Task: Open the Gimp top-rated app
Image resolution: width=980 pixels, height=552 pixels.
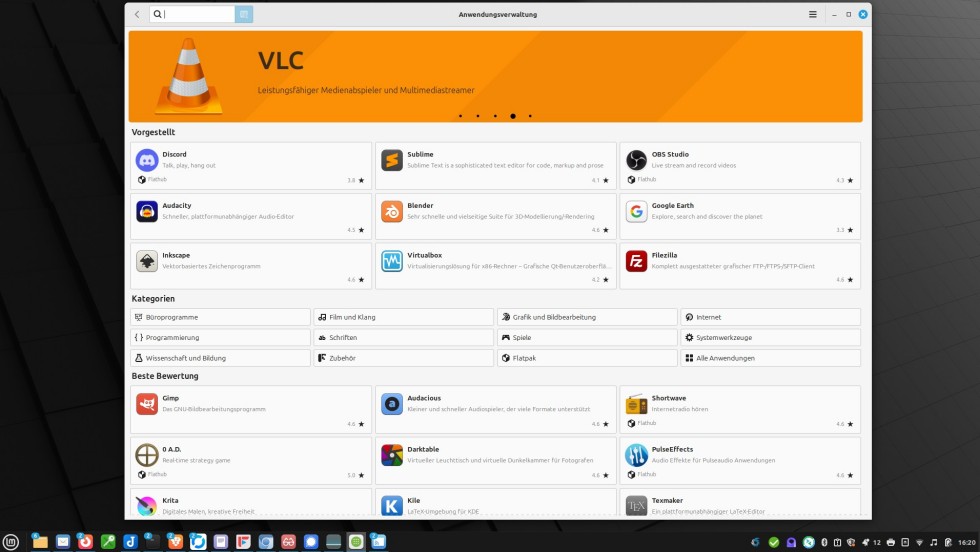Action: coord(250,410)
